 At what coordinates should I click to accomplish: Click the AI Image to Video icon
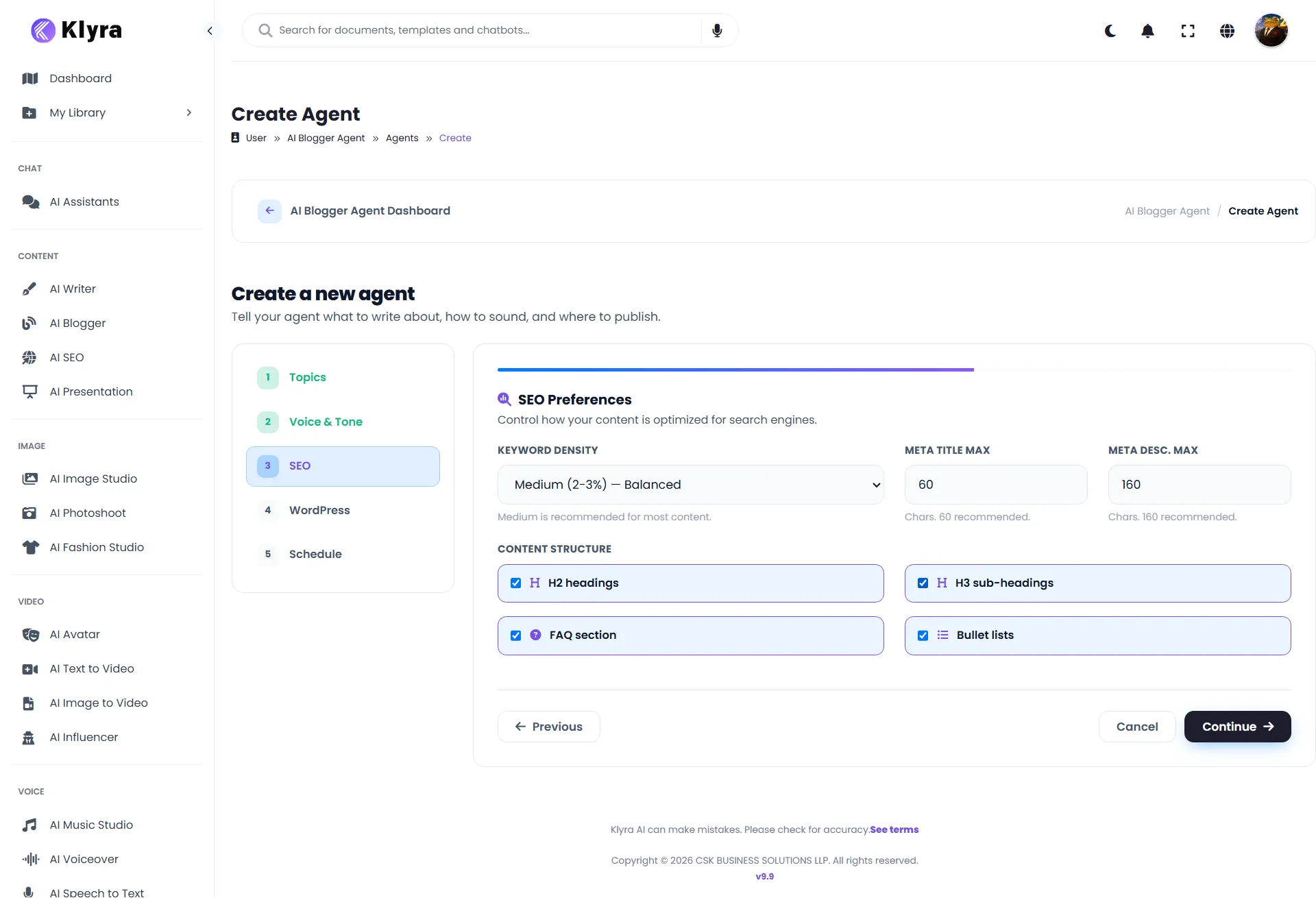click(28, 703)
